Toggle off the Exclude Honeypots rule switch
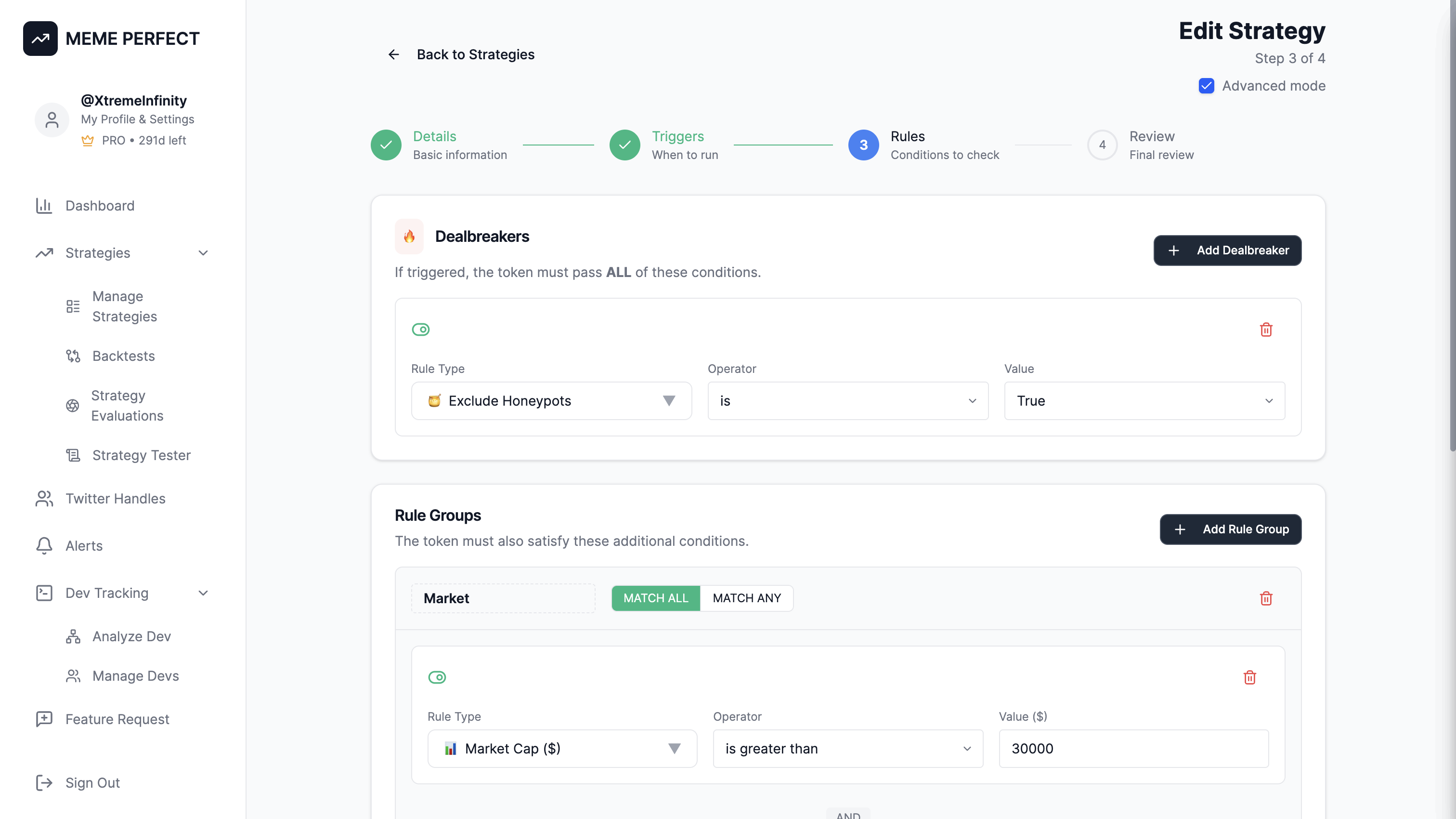The image size is (1456, 819). tap(420, 329)
